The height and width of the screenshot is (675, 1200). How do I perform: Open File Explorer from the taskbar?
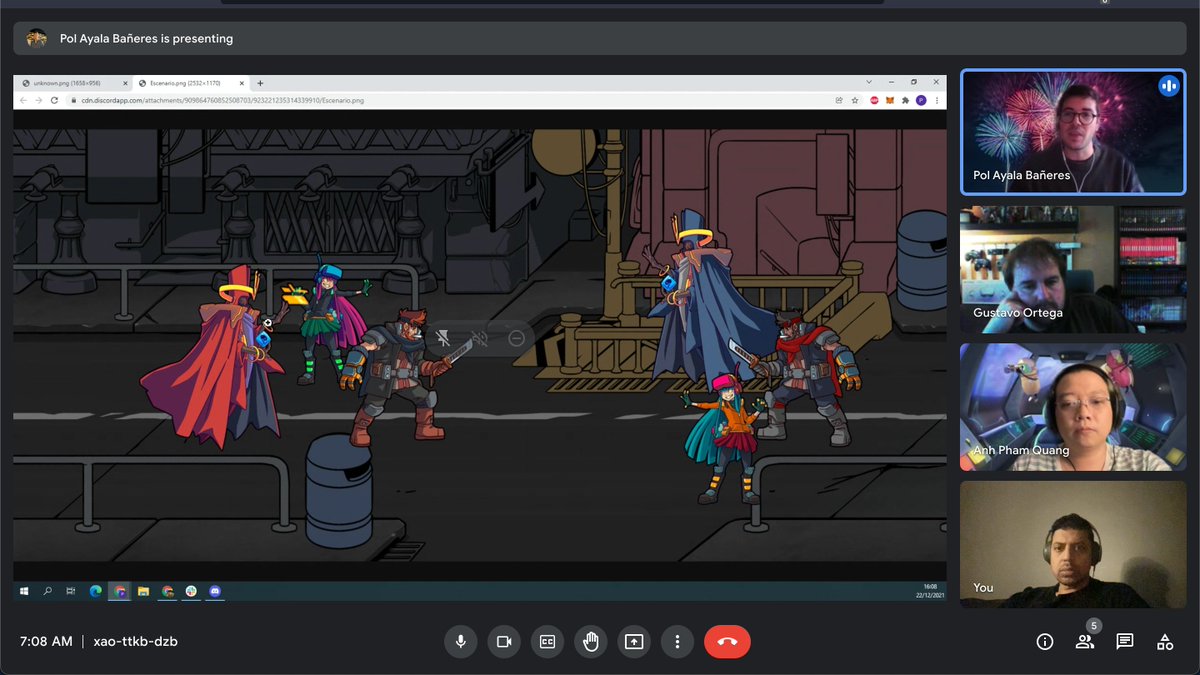pos(143,591)
